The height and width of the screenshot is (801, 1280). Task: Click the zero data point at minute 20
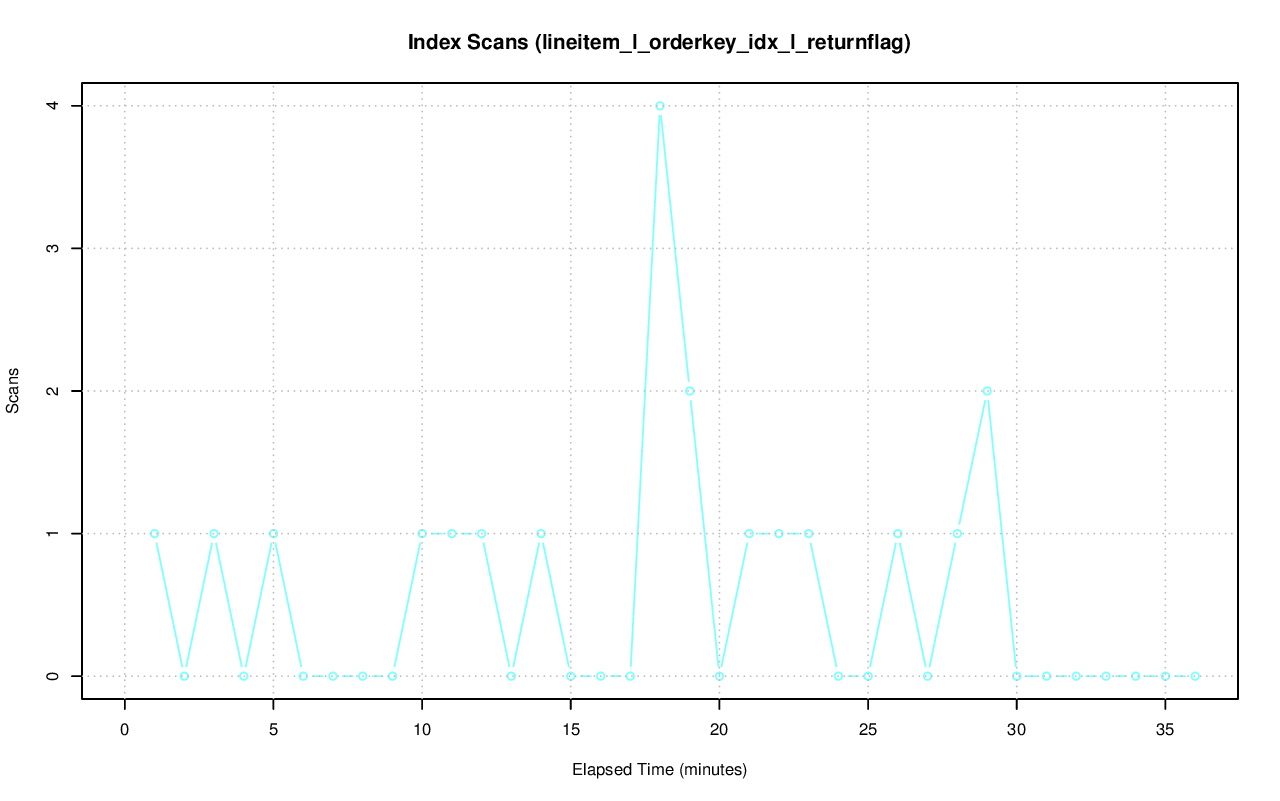click(x=719, y=676)
